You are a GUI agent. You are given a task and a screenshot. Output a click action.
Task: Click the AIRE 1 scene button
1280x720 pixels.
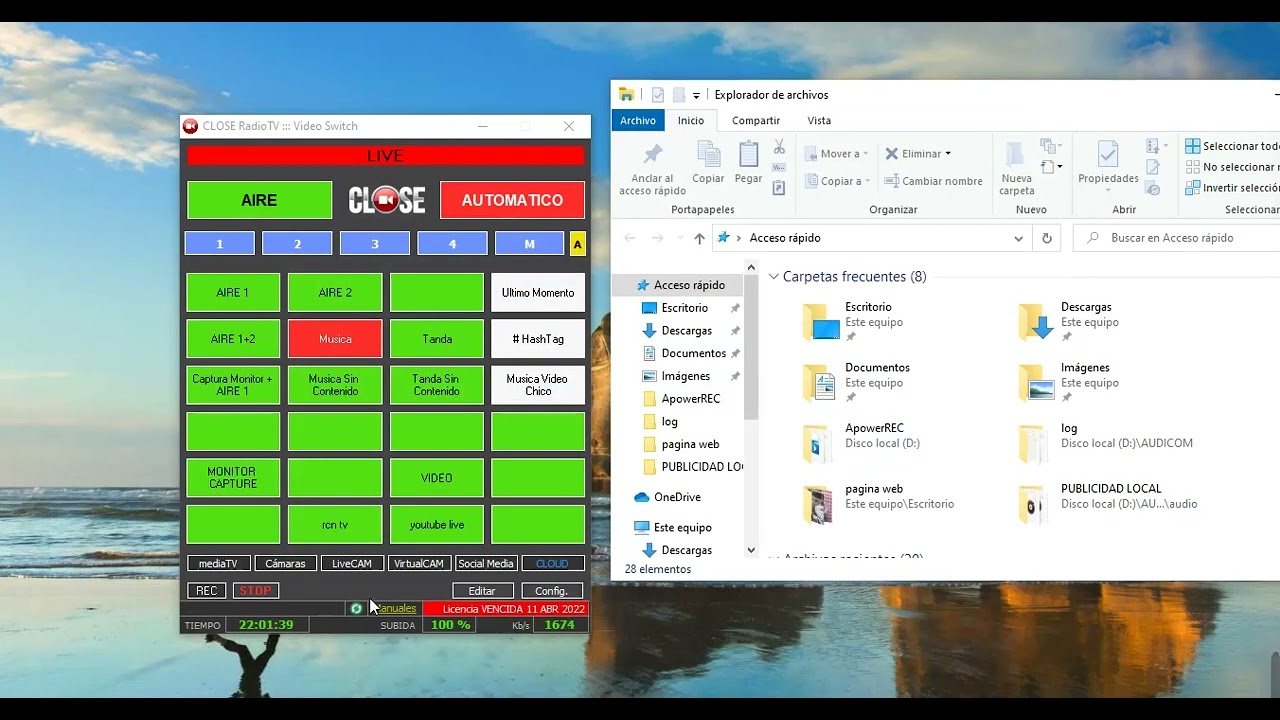point(233,293)
